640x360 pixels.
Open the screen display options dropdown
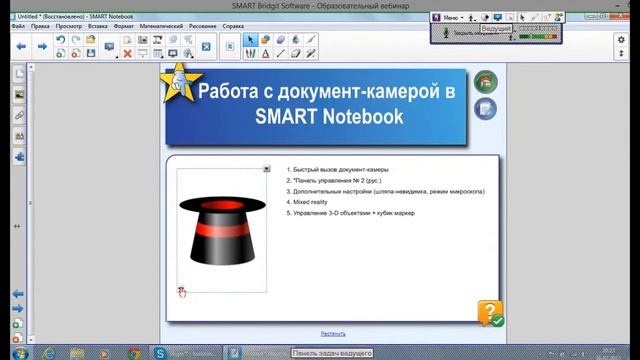[109, 47]
